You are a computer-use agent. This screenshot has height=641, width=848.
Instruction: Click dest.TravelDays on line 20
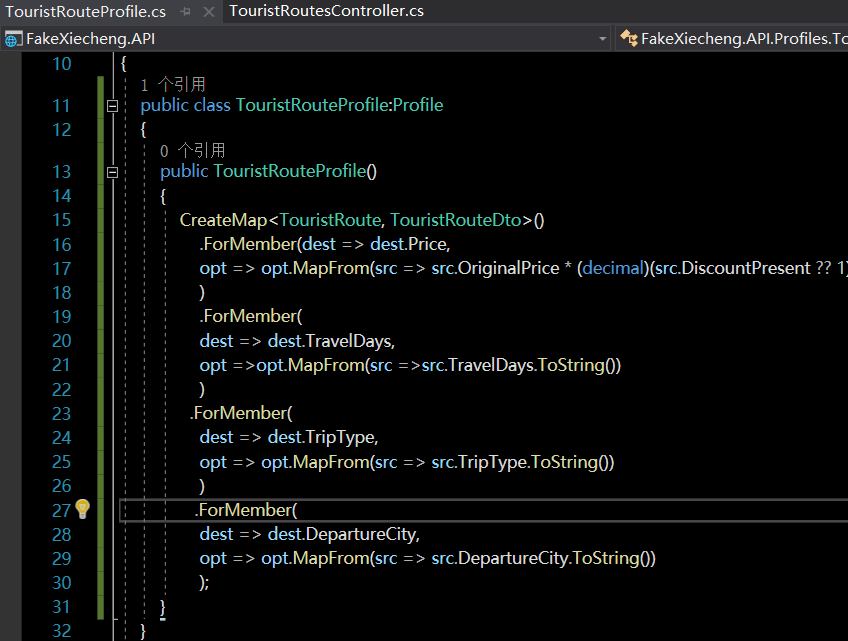[330, 341]
